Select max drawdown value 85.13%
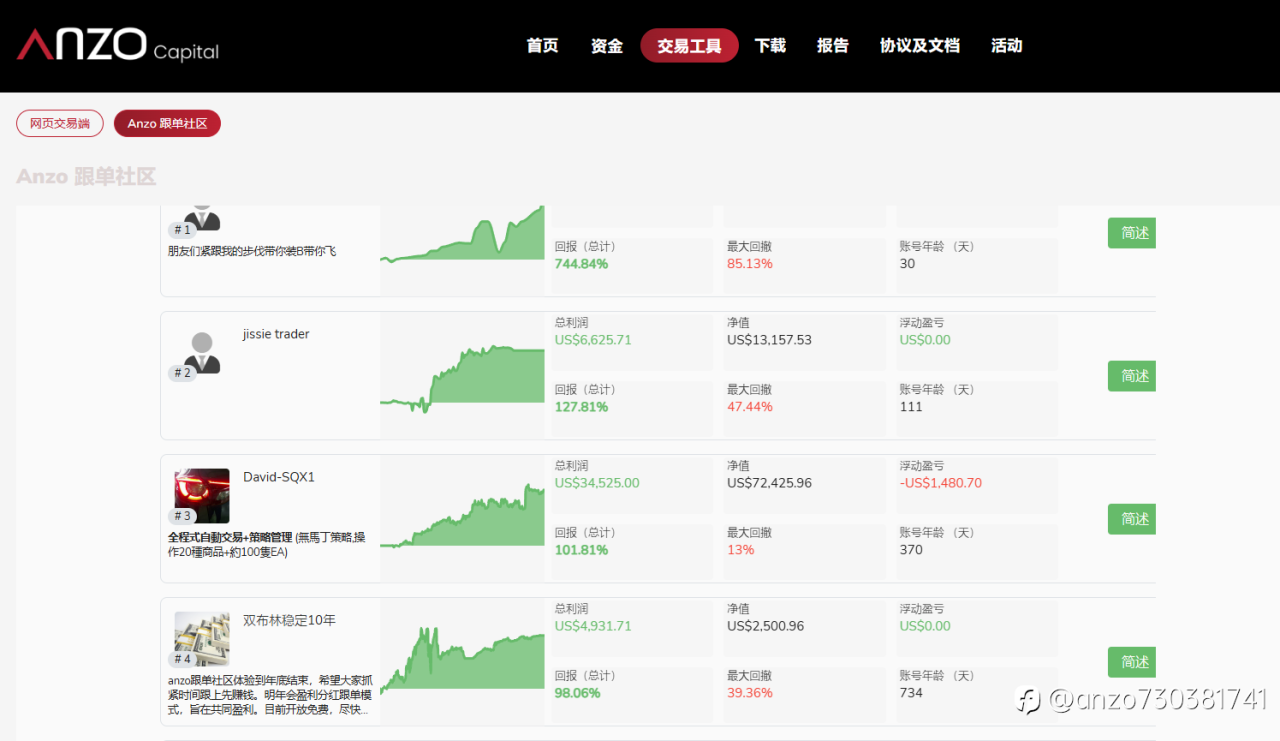 [x=750, y=264]
